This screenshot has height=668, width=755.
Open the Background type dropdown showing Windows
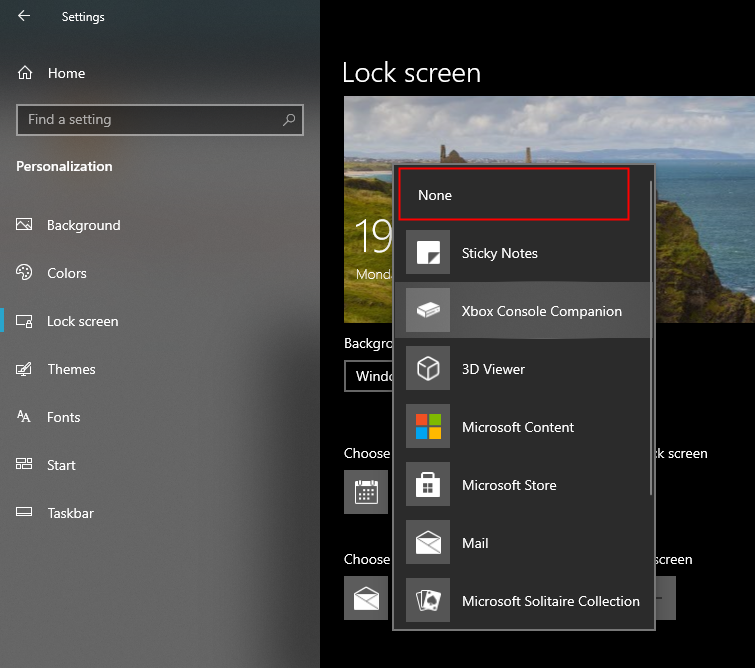[369, 376]
